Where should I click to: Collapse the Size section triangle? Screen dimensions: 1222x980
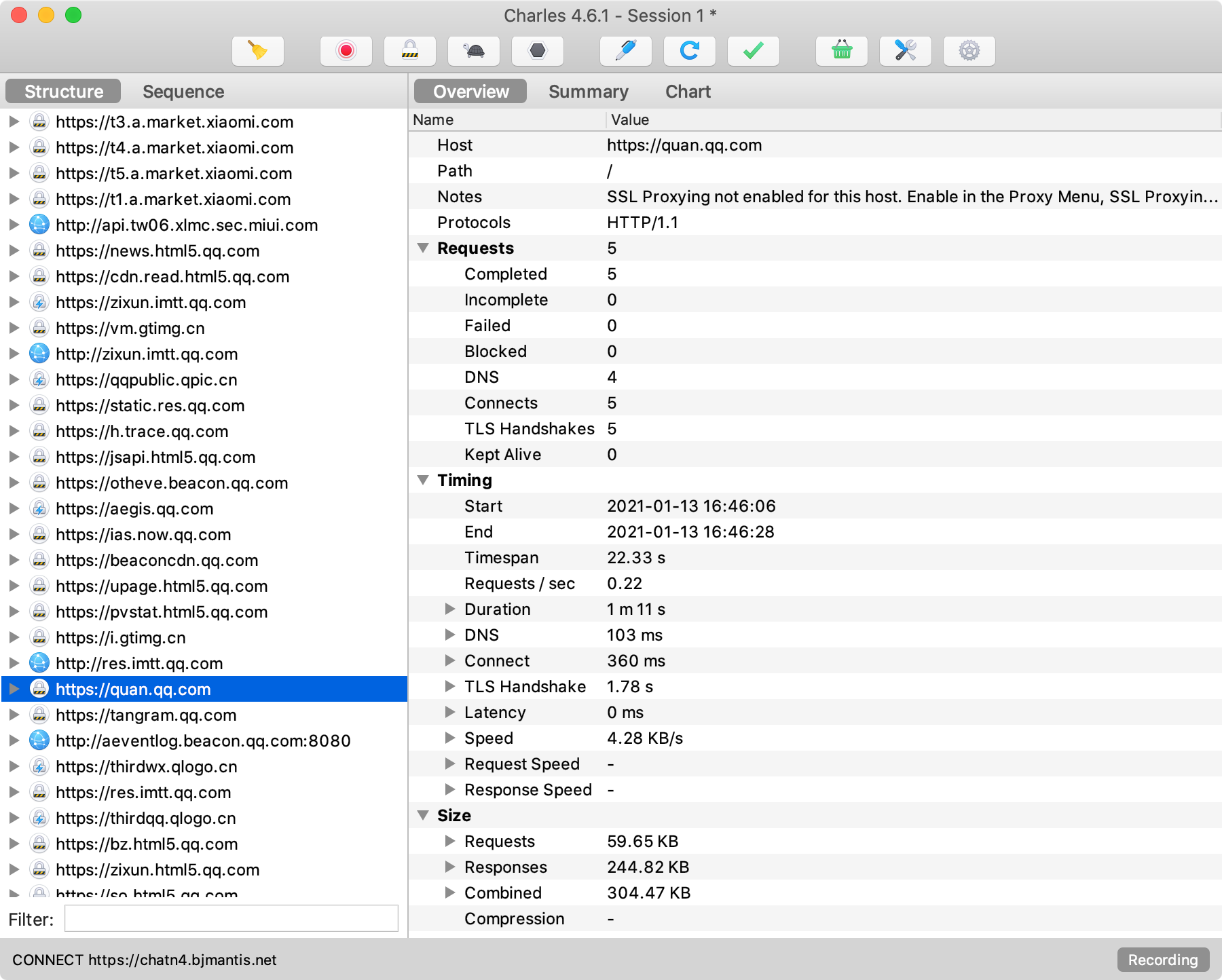423,815
